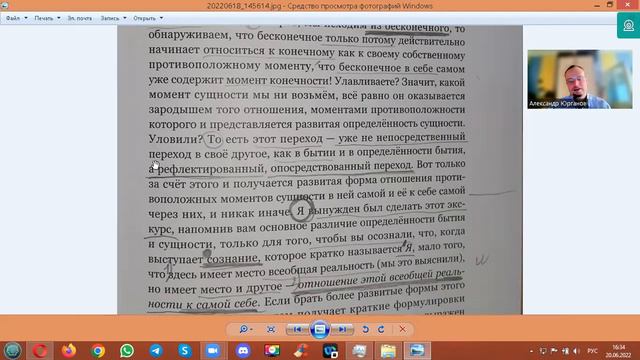Expand the Запись dropdown arrow
This screenshot has width=640, height=360.
(124, 18)
